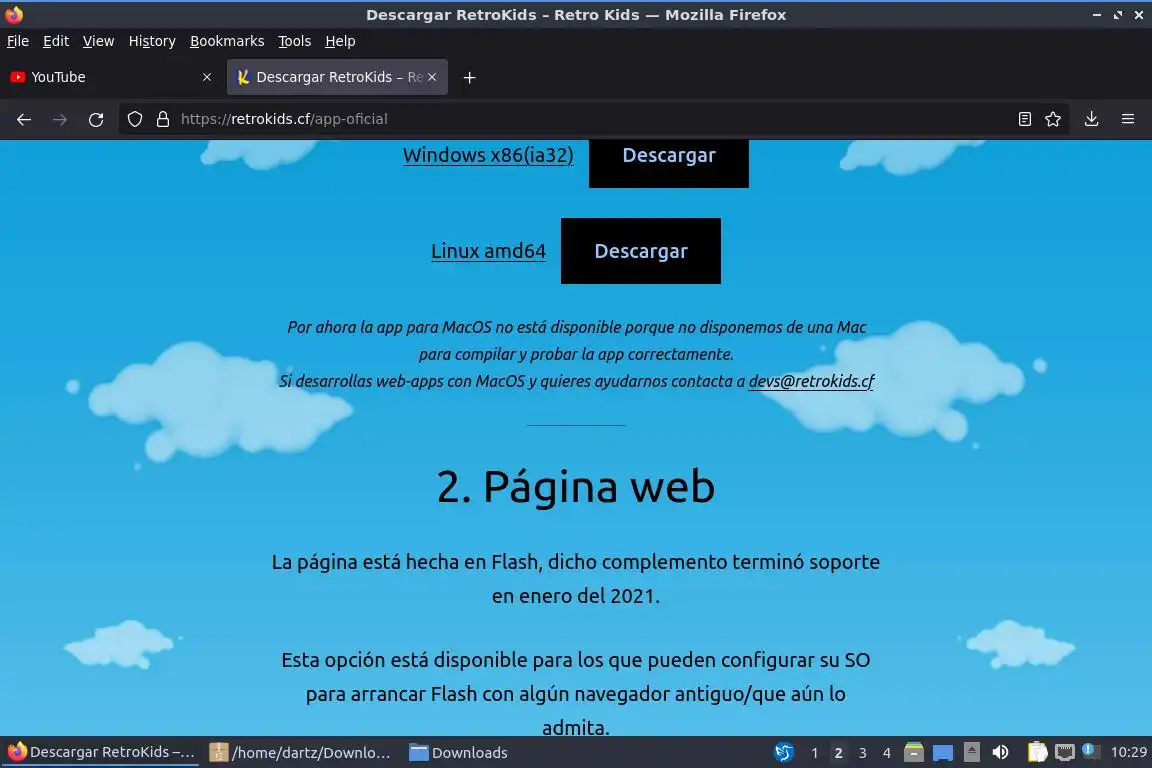Click the paragraph starting 'Esta opción está disponible'
This screenshot has height=768, width=1152.
(x=576, y=693)
